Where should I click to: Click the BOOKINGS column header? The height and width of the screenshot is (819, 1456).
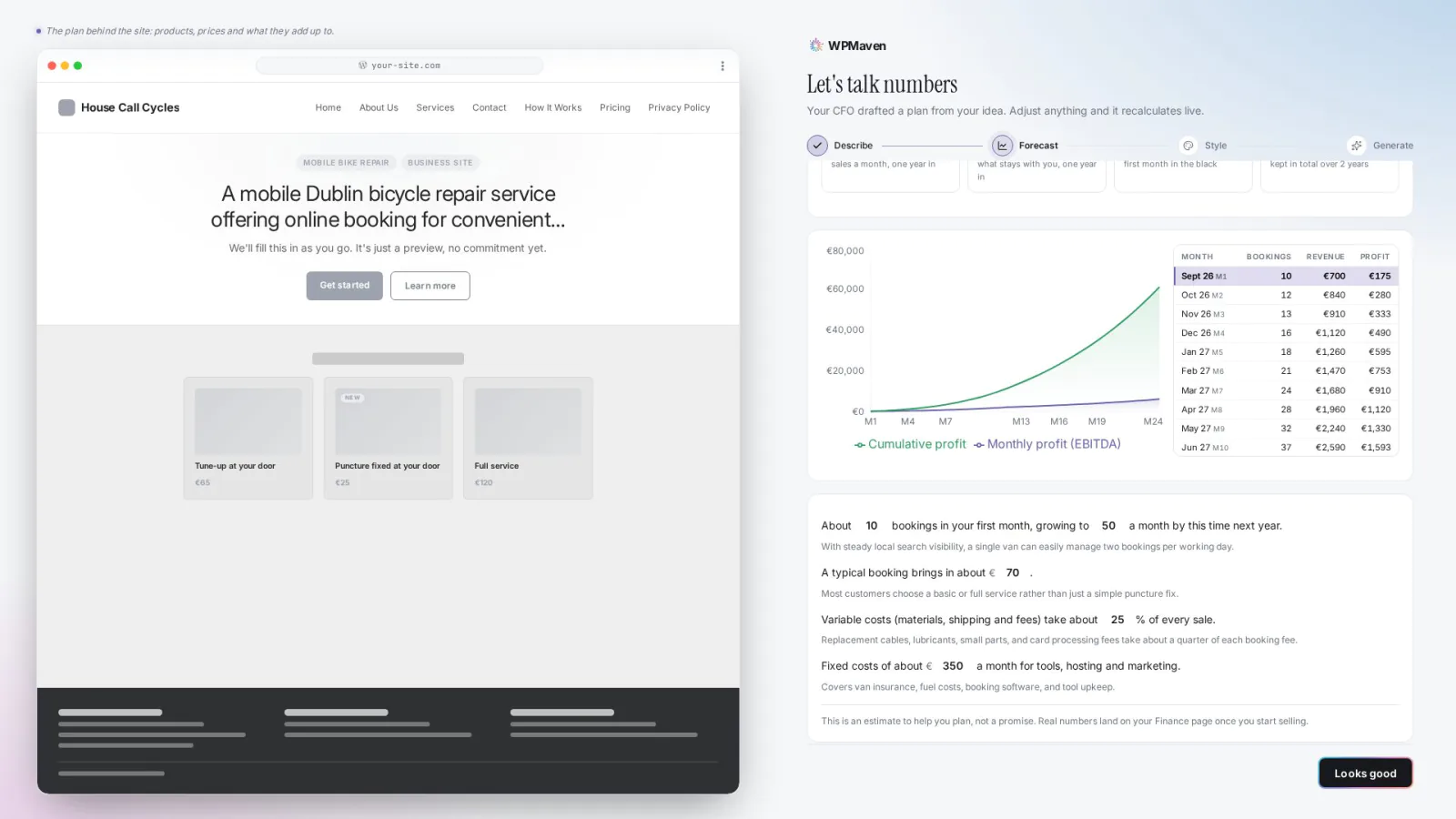pos(1269,257)
